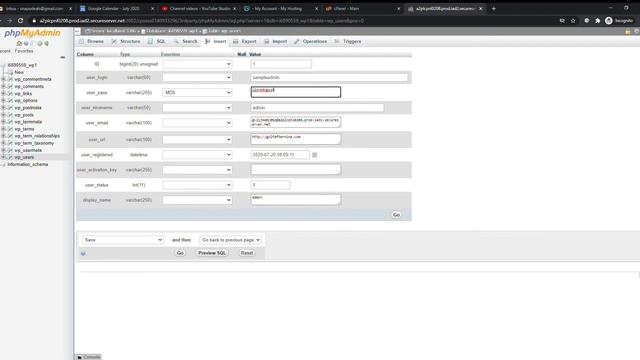Click the navigation settings gear icon in sidebar
This screenshot has height=360, width=640.
point(40,43)
